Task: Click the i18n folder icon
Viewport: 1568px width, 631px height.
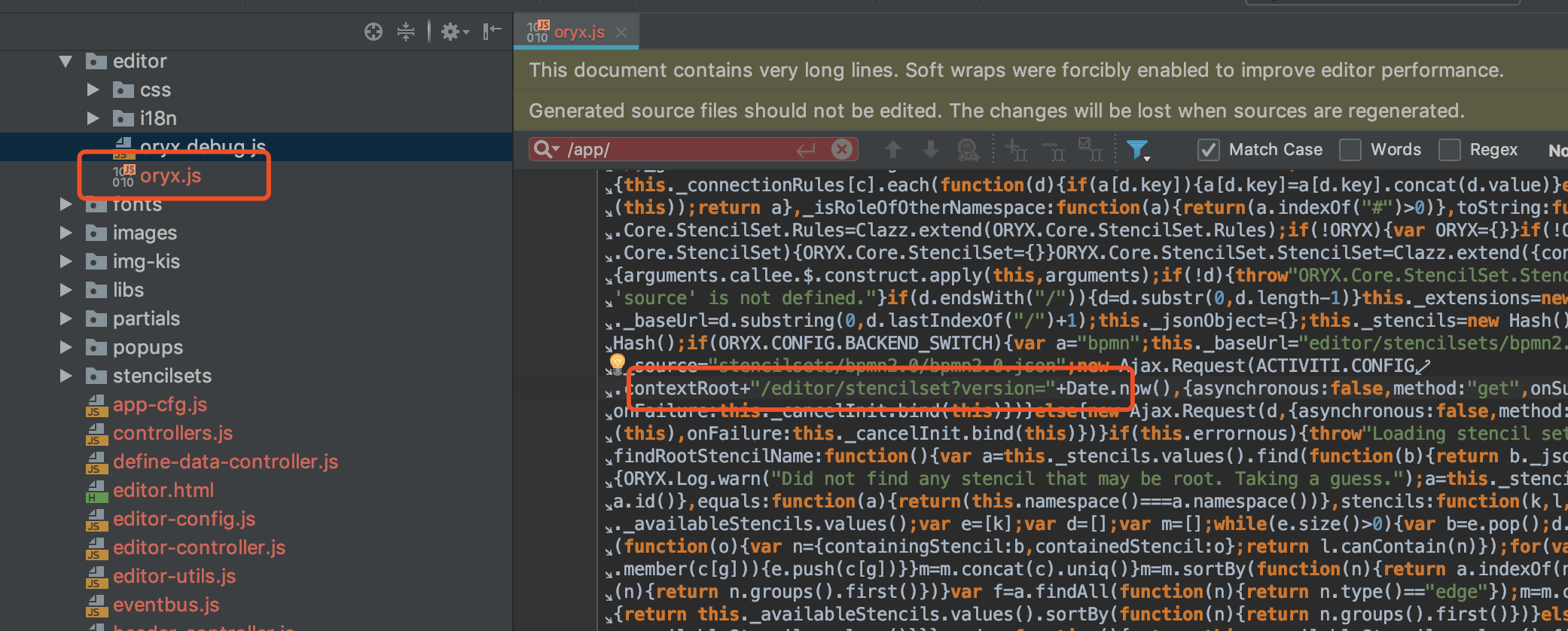Action: tap(123, 119)
